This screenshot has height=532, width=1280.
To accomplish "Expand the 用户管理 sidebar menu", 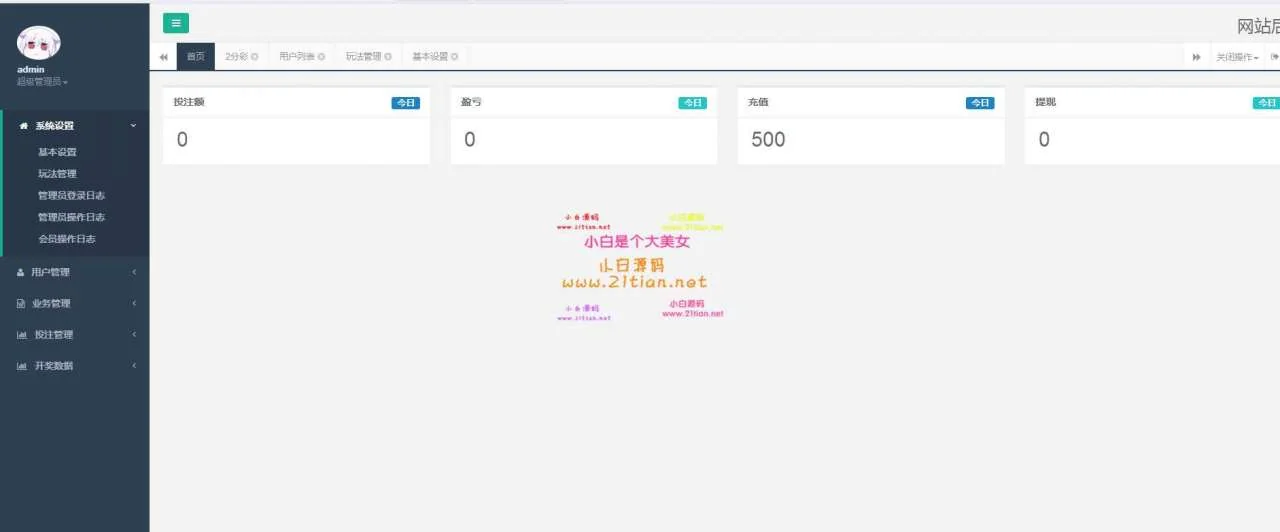I will pyautogui.click(x=75, y=272).
